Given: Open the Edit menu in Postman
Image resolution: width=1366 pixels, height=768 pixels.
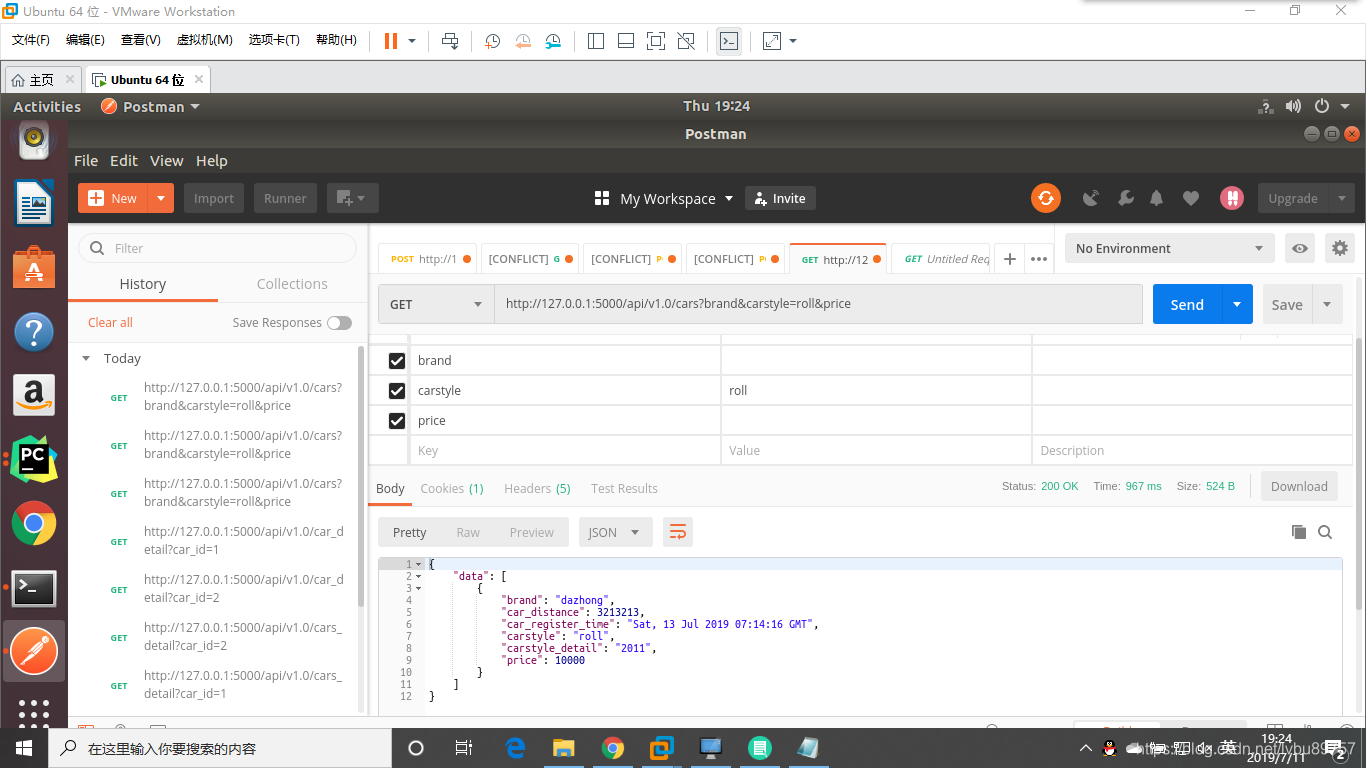Looking at the screenshot, I should pyautogui.click(x=124, y=160).
